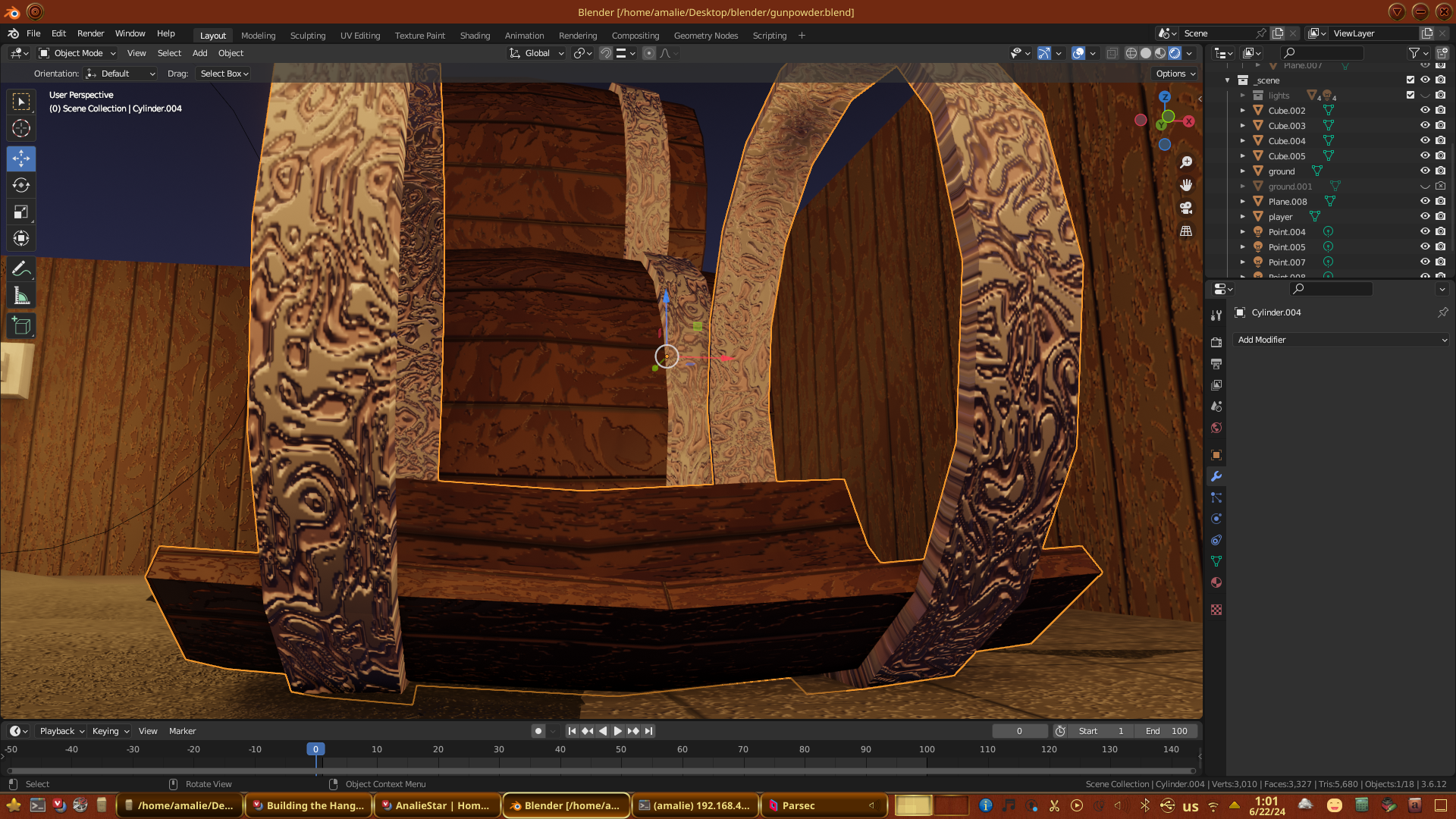Activate the Measure tool
The image size is (1456, 819).
point(21,297)
